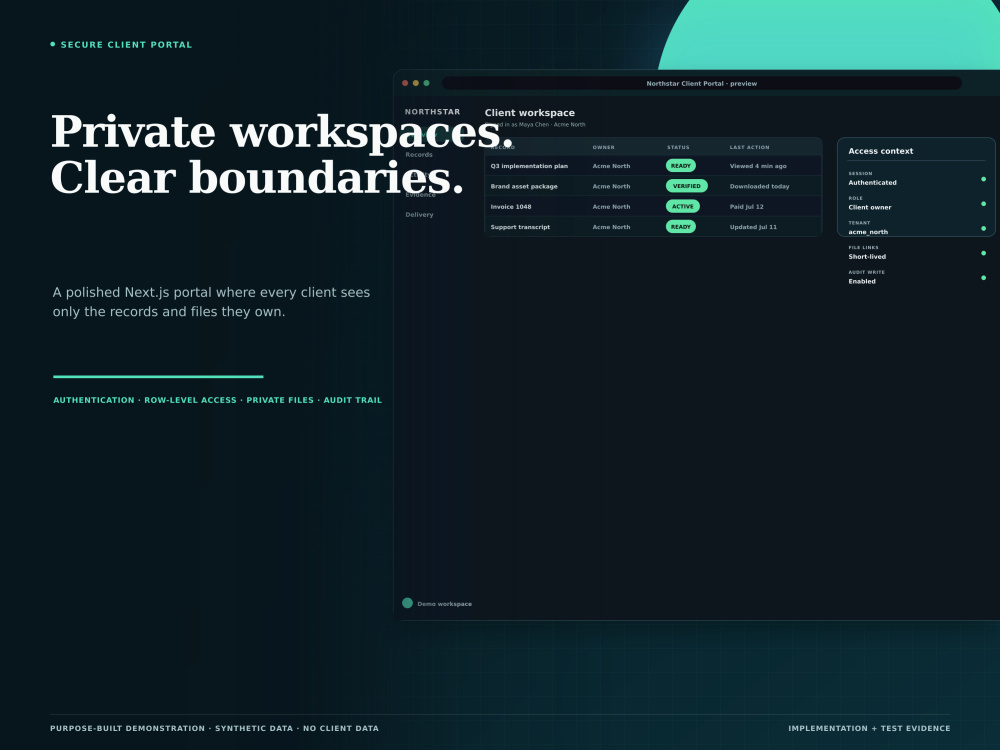The height and width of the screenshot is (750, 1000).
Task: Click the Authenticated session value
Action: [872, 182]
